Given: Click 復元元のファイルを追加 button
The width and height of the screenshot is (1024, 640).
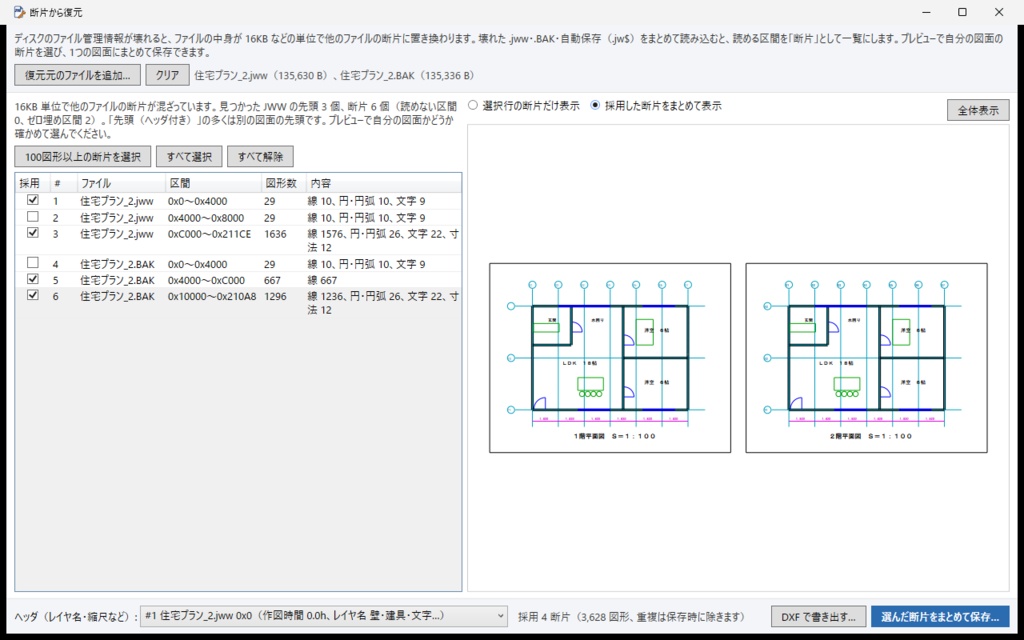Looking at the screenshot, I should pos(78,75).
